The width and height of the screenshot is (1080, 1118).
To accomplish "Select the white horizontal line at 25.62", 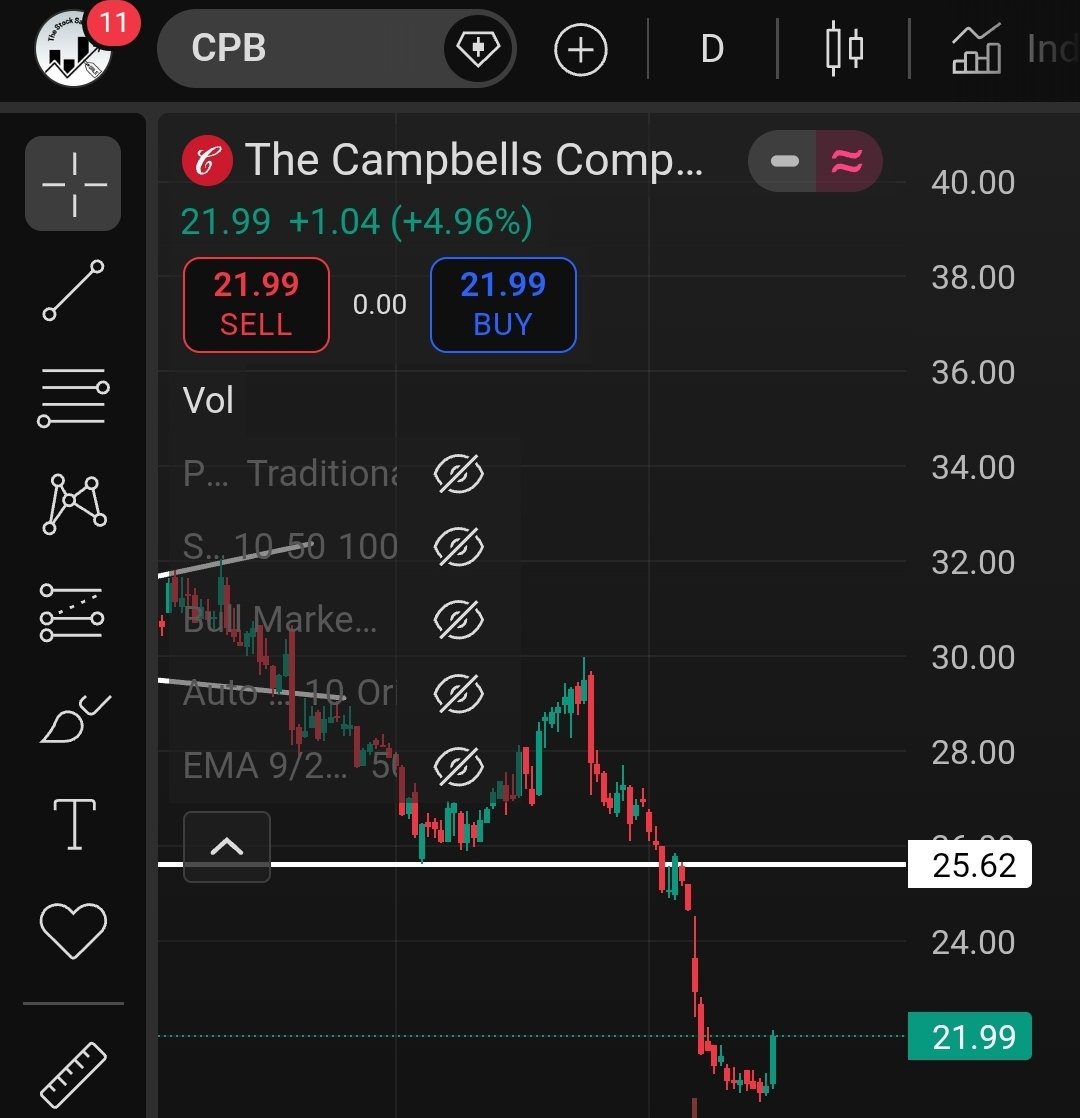I will 531,864.
